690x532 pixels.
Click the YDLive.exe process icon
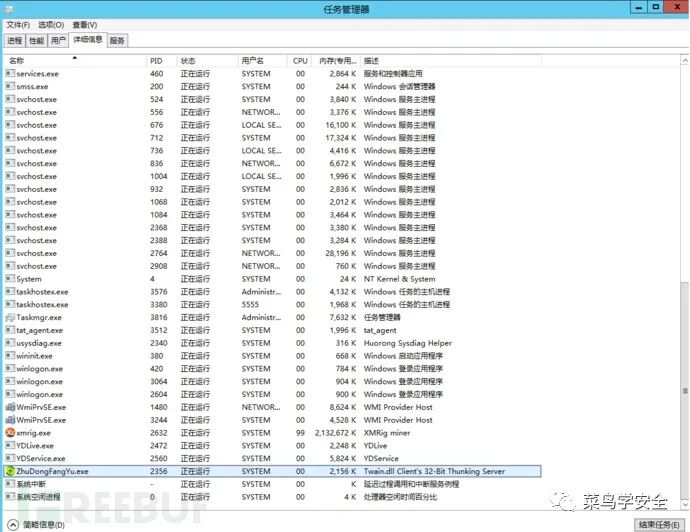(10, 445)
